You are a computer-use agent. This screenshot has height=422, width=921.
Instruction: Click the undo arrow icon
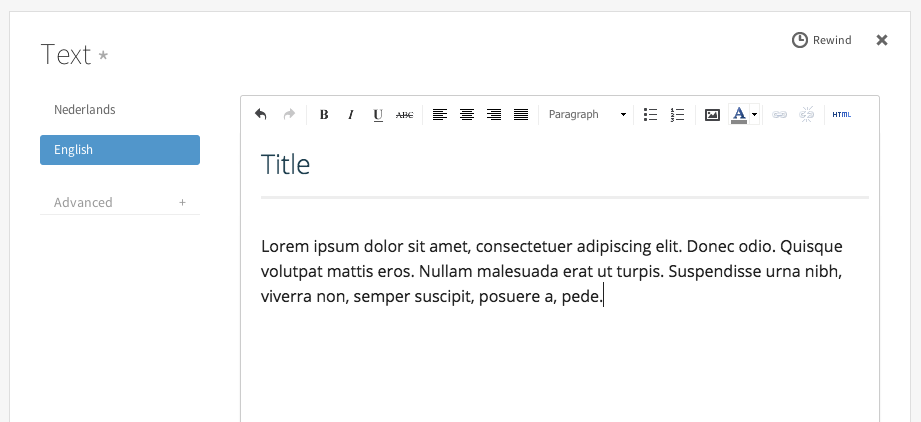pyautogui.click(x=261, y=114)
